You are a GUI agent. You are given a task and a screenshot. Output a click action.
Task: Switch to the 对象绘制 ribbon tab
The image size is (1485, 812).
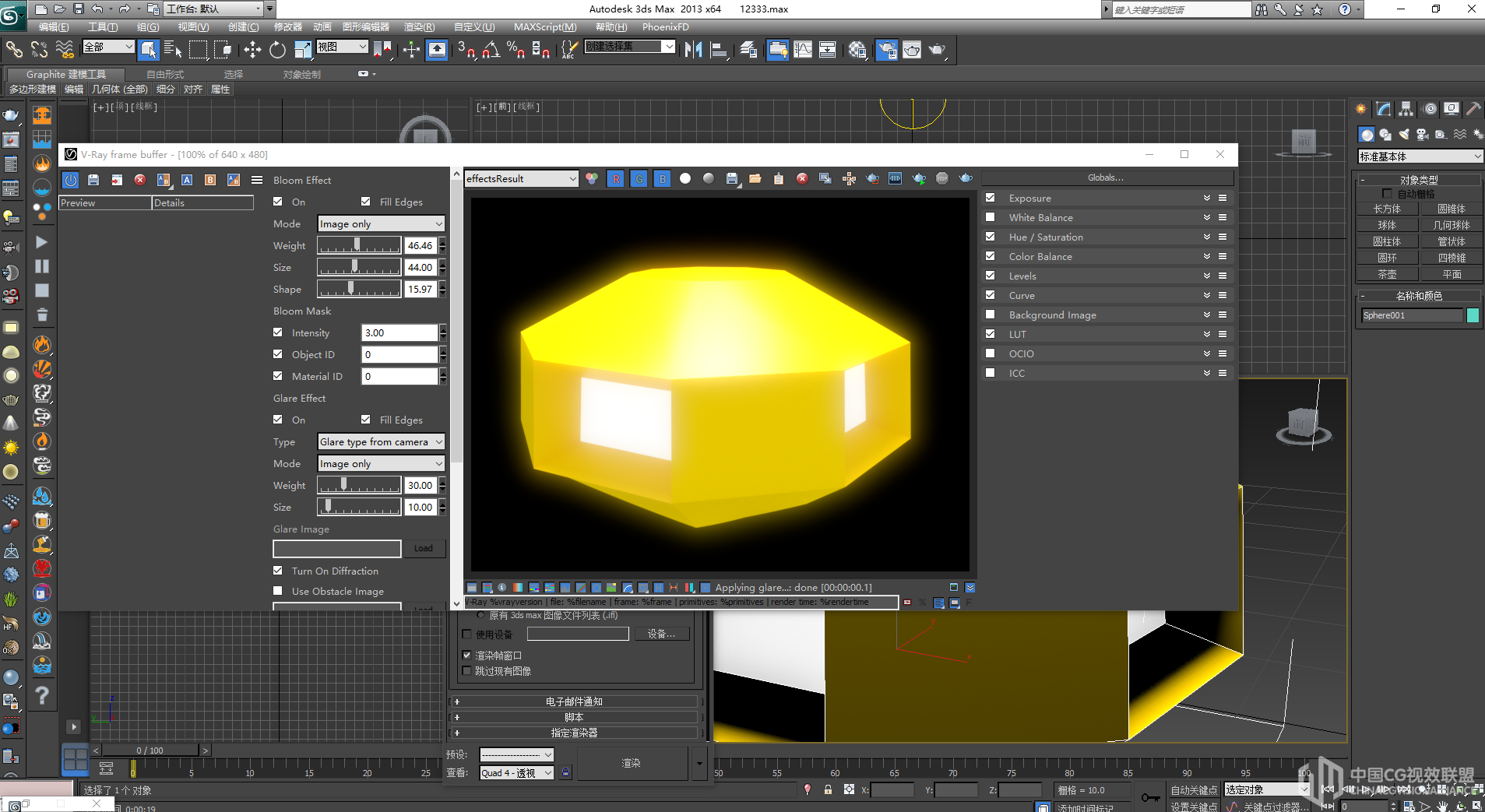click(302, 75)
